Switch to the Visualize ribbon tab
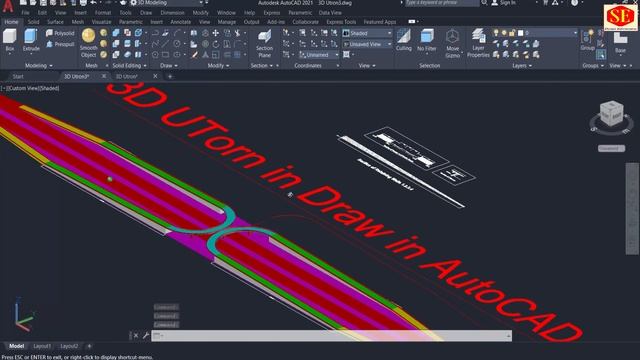The height and width of the screenshot is (360, 640). coord(101,22)
